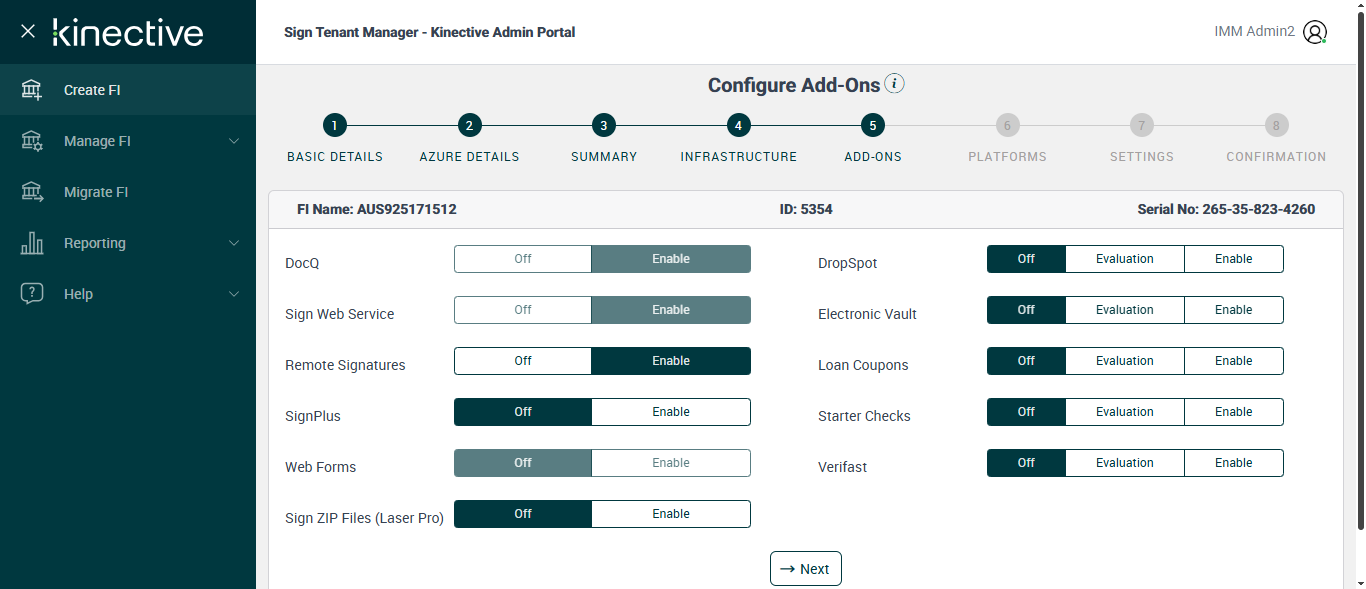Click the Manage FI gear-bank icon

click(32, 141)
